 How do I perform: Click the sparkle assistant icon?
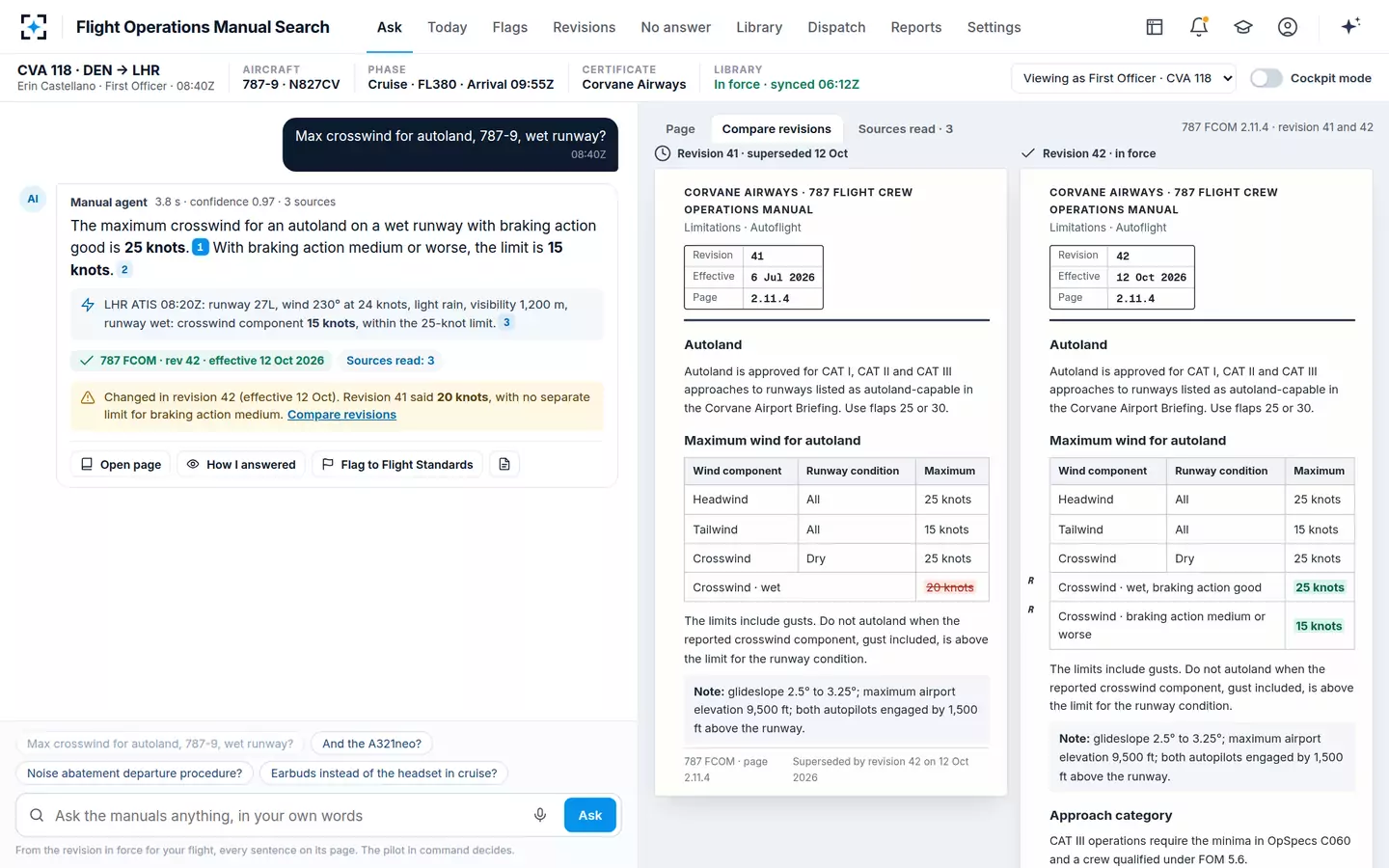click(x=1350, y=26)
